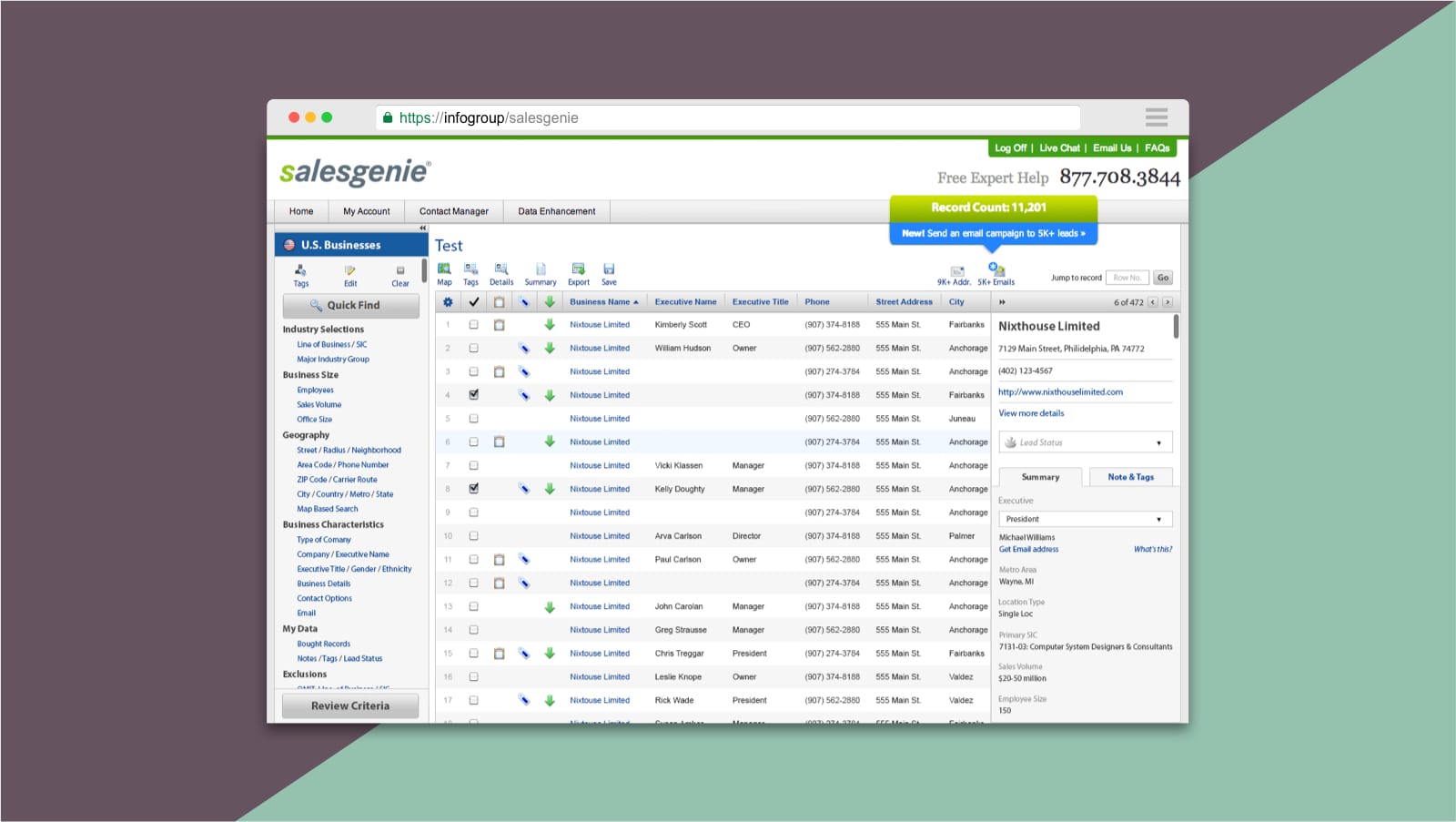Open the gear settings column icon
Screen dimensions: 1456x822
point(448,302)
